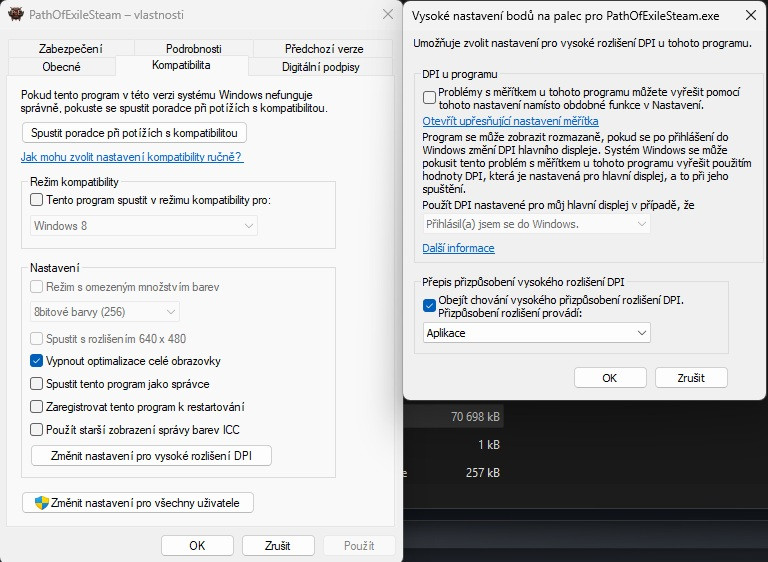Expand the Aplikace scaling dropdown

click(x=536, y=333)
